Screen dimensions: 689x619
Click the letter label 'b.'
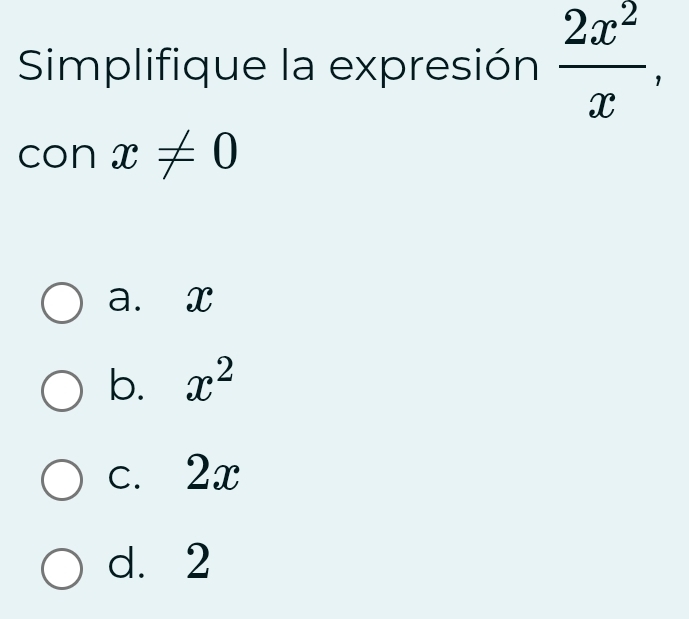(x=126, y=386)
